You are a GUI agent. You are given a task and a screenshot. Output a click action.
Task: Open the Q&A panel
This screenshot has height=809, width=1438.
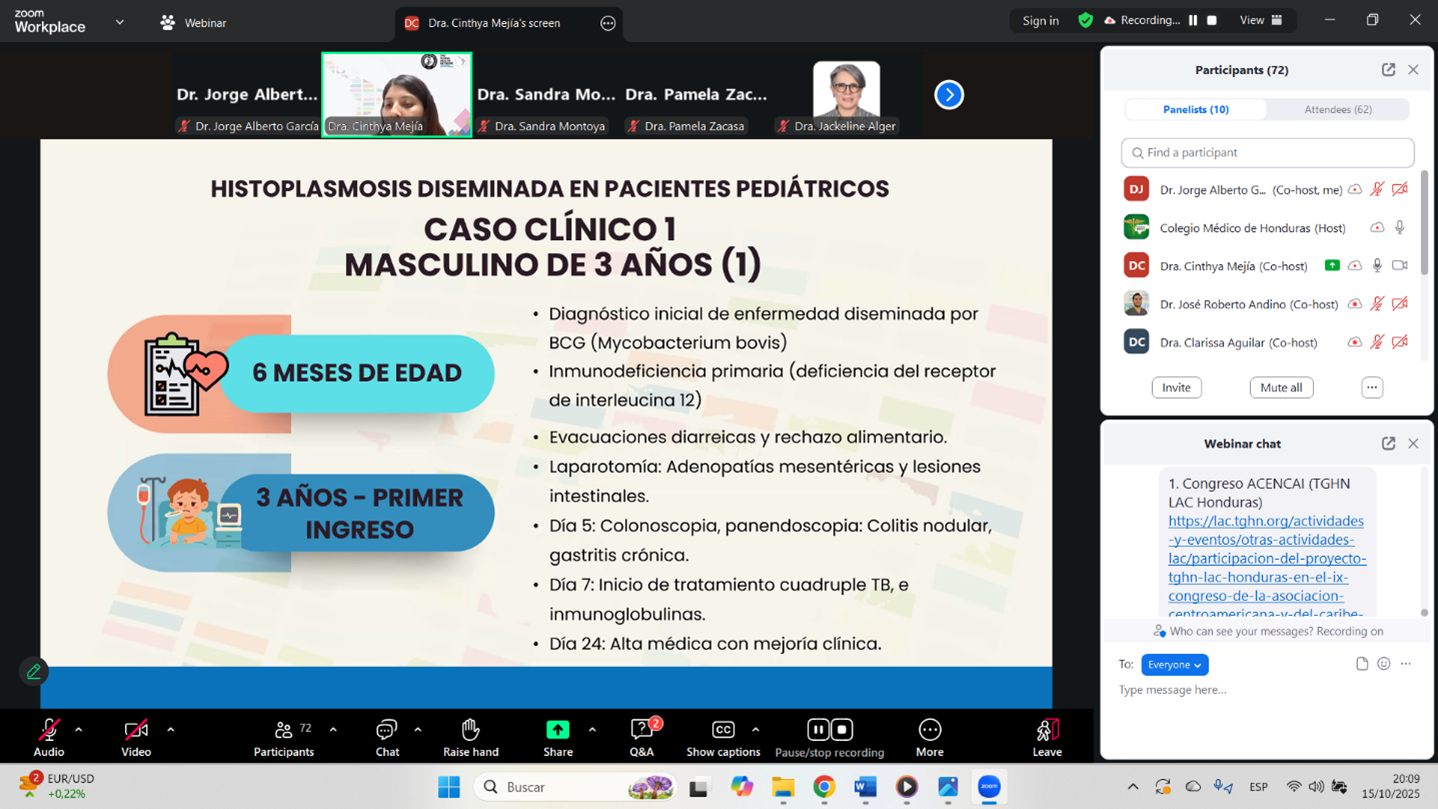641,731
